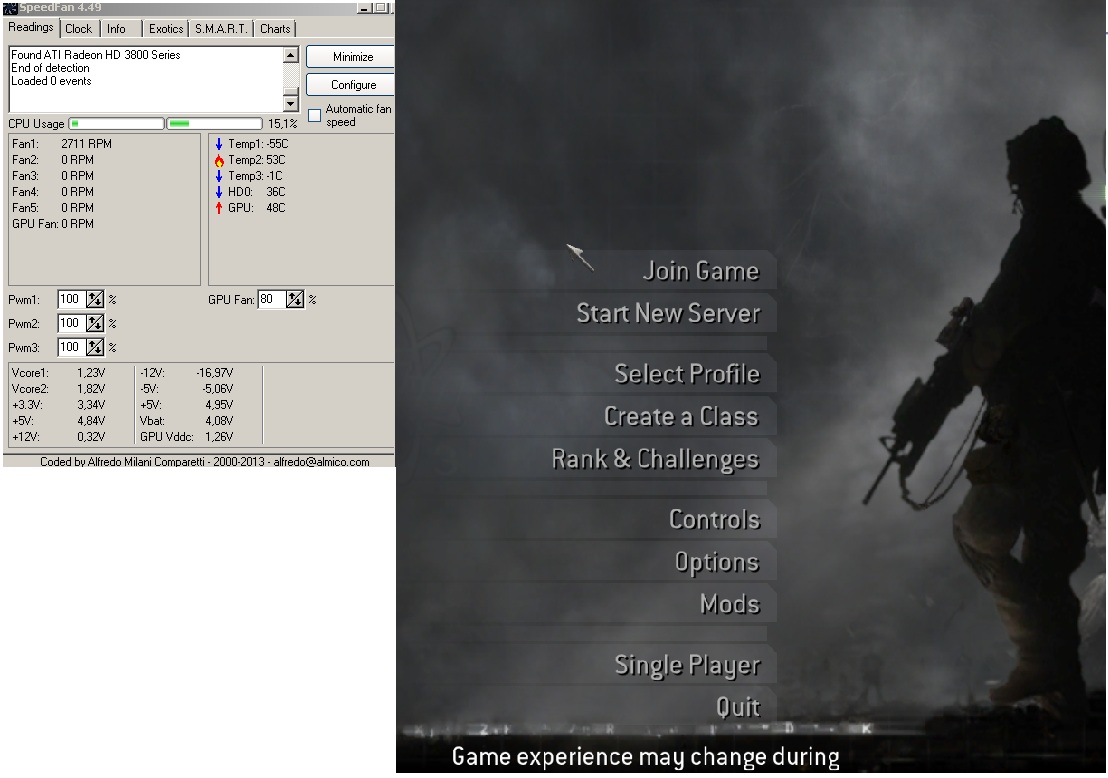The image size is (1108, 778).
Task: Click the 'Coded by Alfredo Milani Comparetti' status text
Action: [205, 462]
